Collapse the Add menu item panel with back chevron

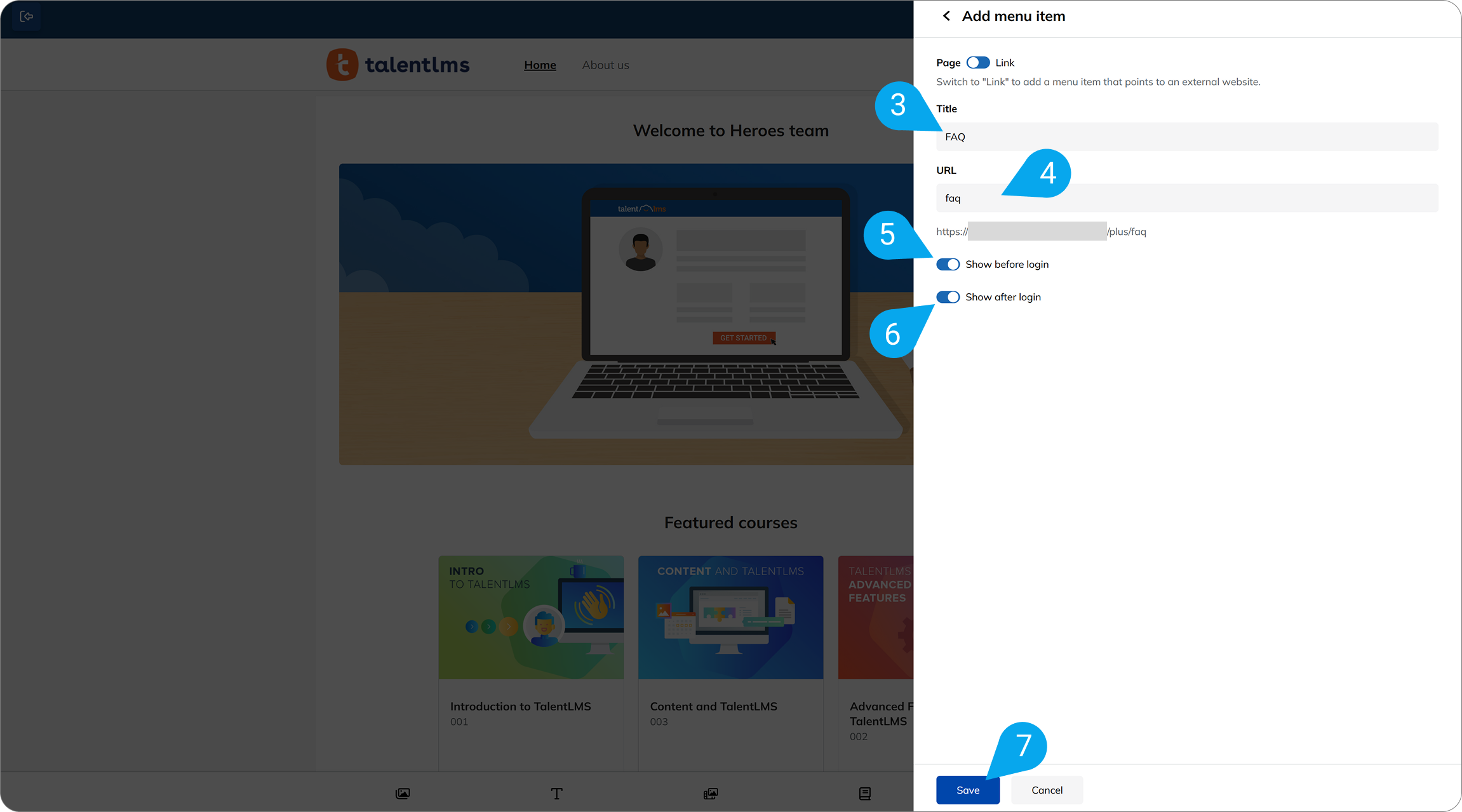[946, 15]
